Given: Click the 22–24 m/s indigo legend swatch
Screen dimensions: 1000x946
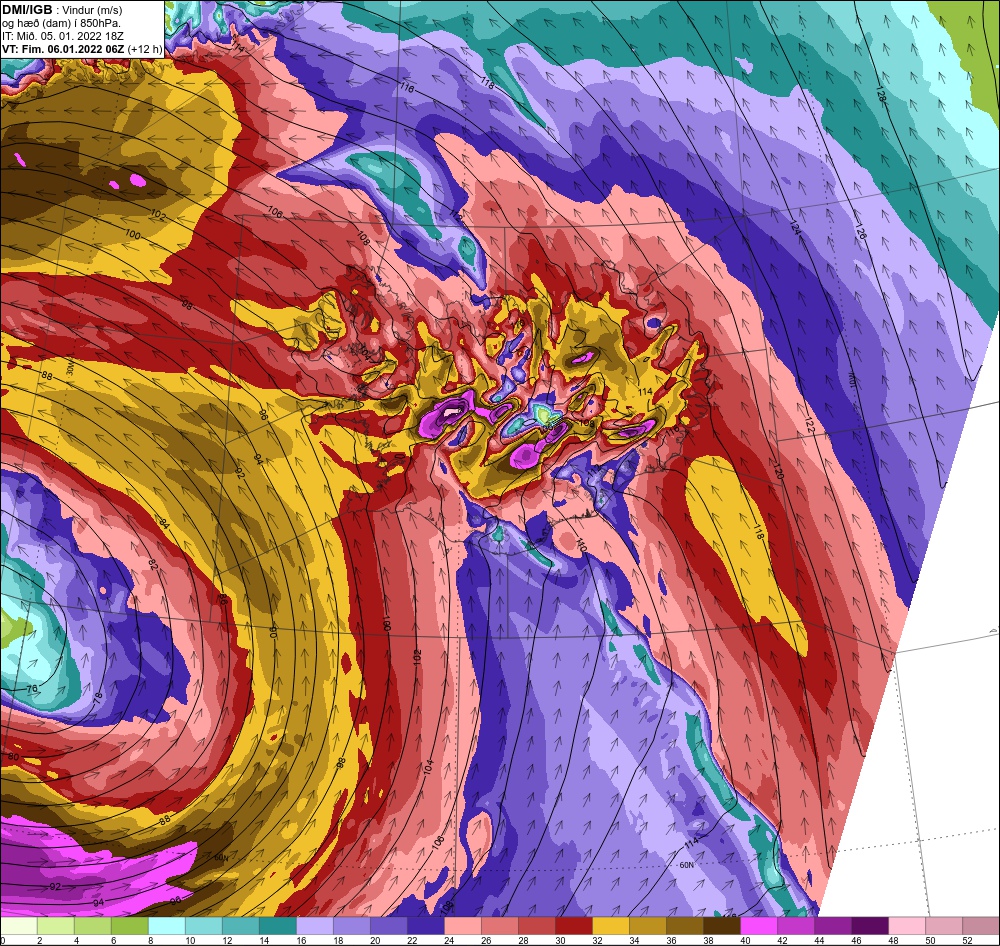Looking at the screenshot, I should 426,926.
